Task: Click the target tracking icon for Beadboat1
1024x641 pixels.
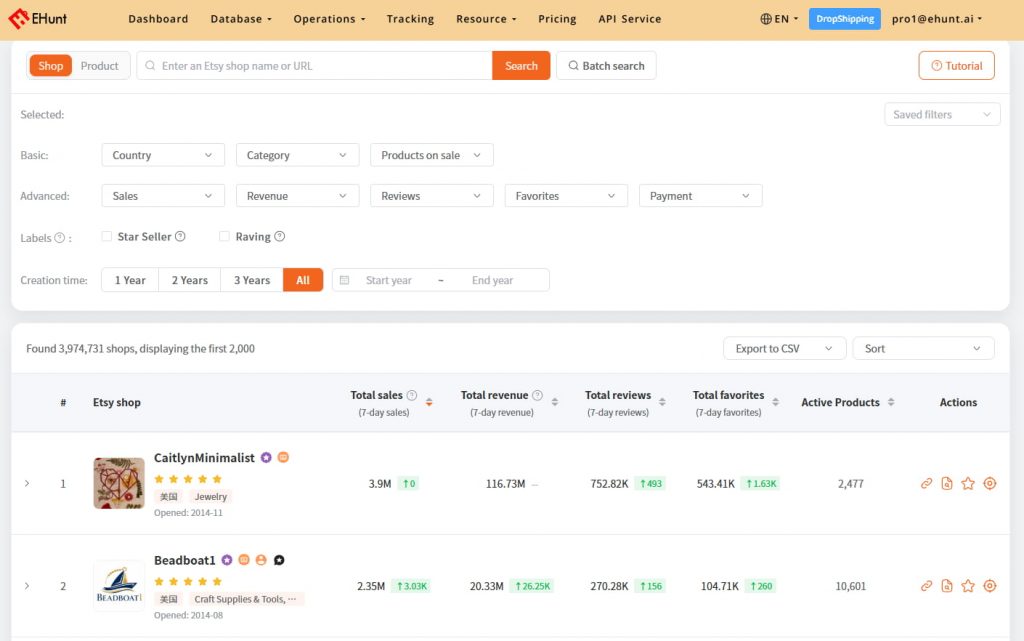Action: point(990,586)
